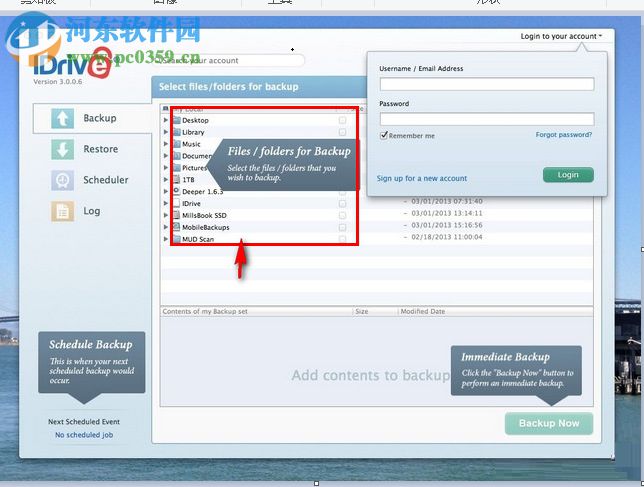Expand the Library folder tree
The image size is (644, 487).
click(166, 132)
